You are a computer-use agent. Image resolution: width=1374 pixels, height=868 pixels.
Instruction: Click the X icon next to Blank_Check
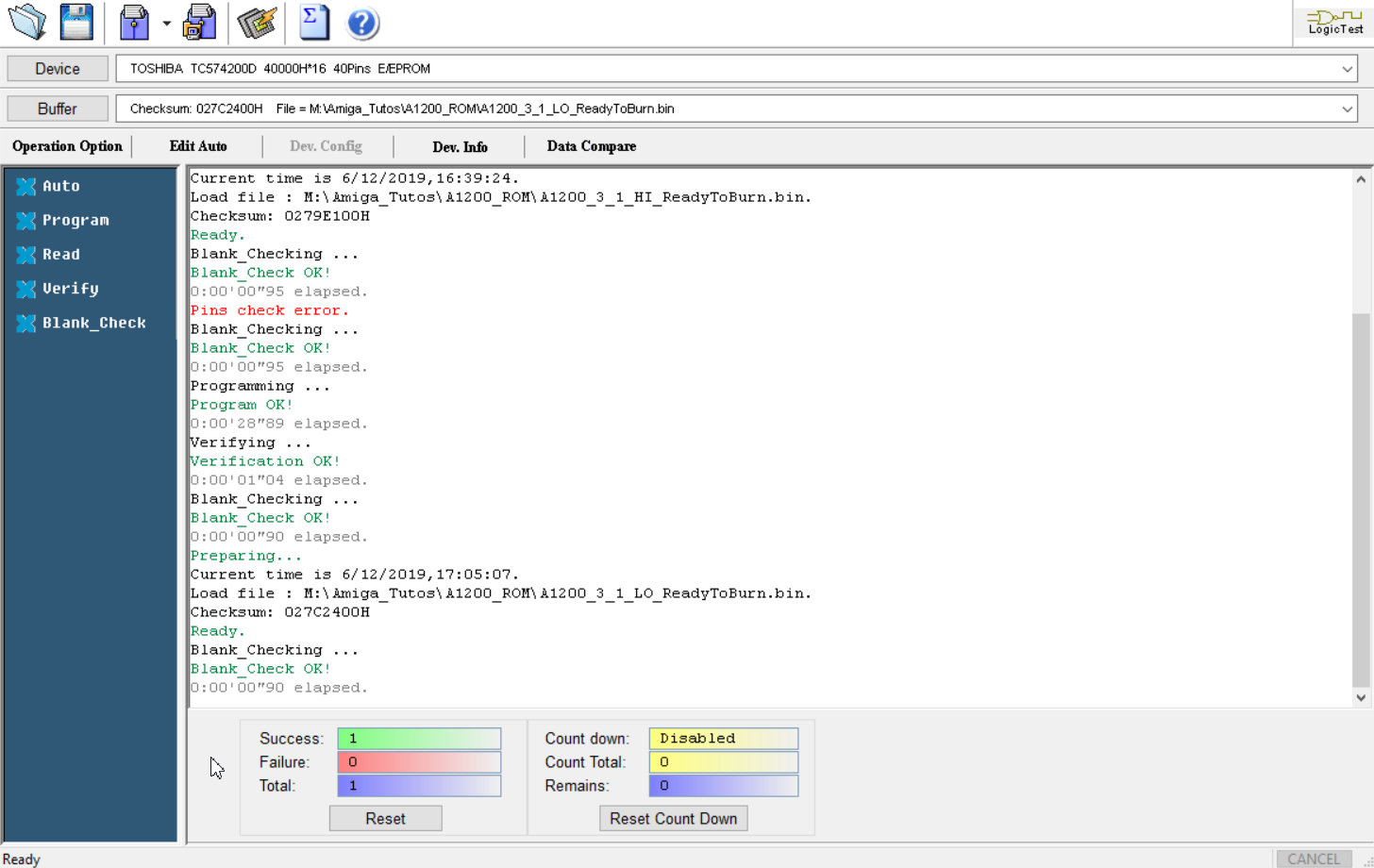pos(26,323)
